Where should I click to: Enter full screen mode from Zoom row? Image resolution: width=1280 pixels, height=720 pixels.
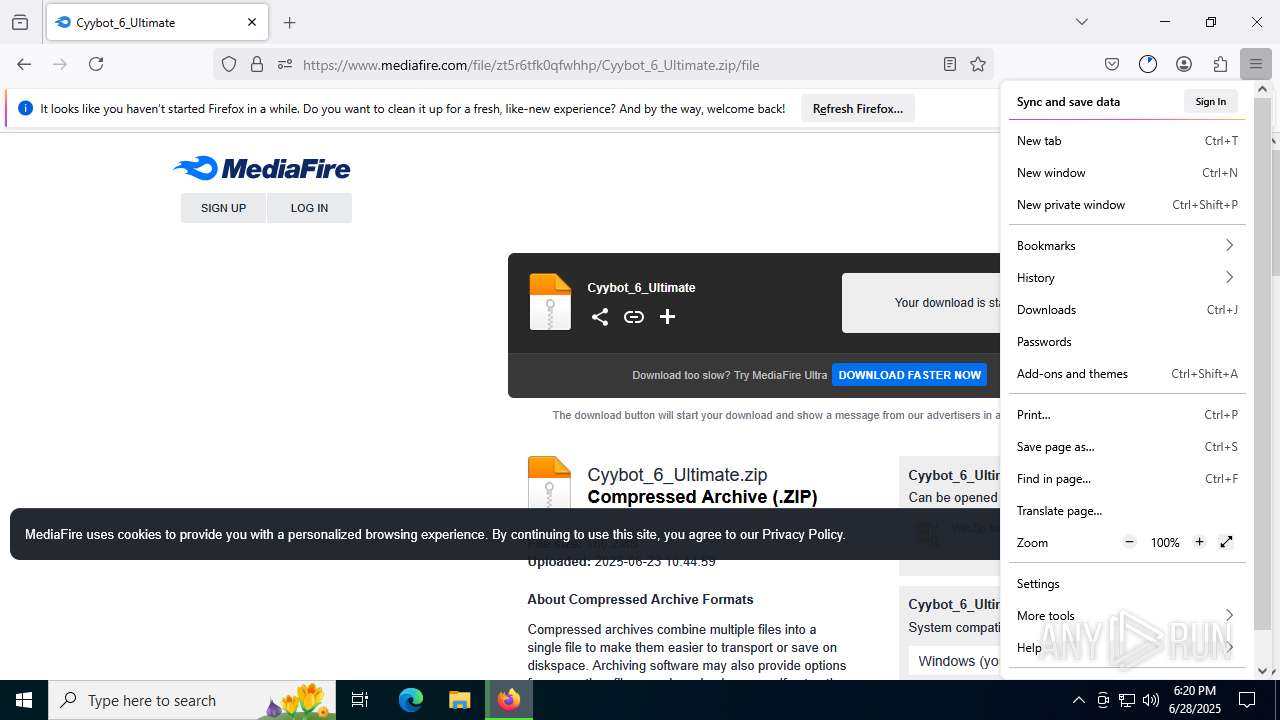[1227, 542]
